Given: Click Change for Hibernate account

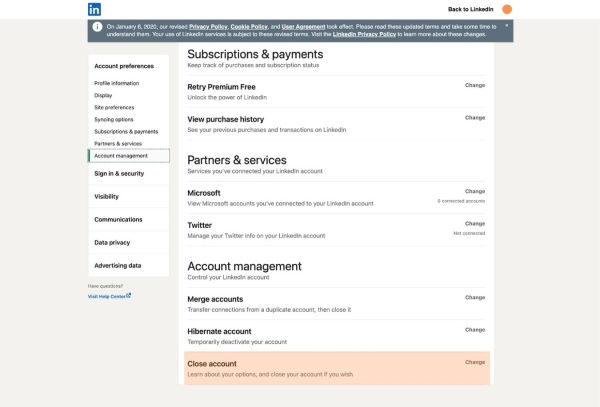Looking at the screenshot, I should click(475, 330).
